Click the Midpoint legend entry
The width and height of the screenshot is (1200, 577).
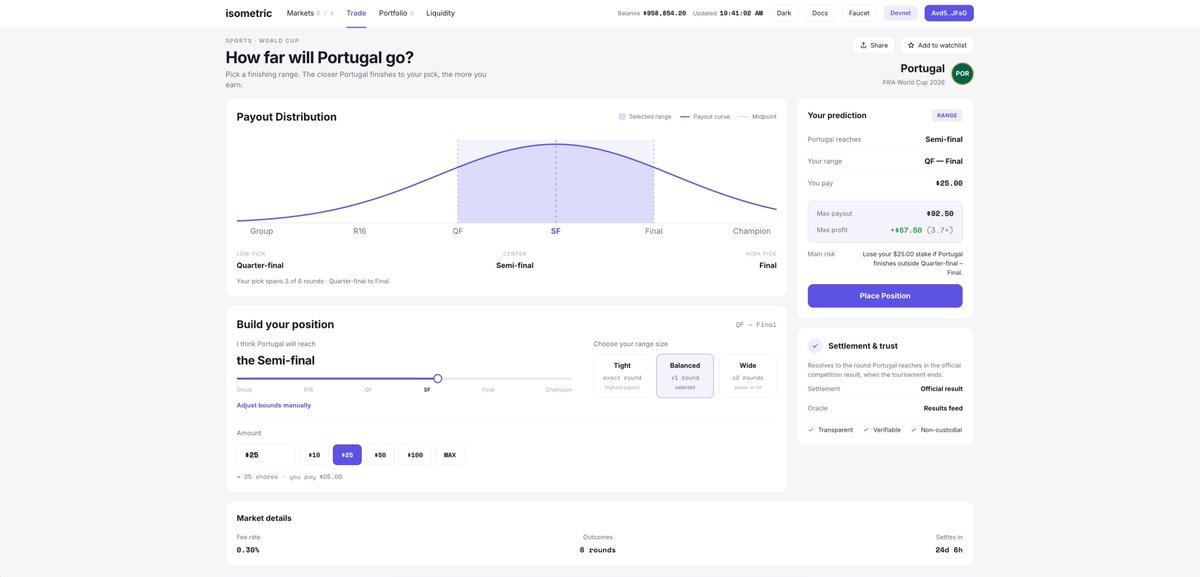click(757, 117)
